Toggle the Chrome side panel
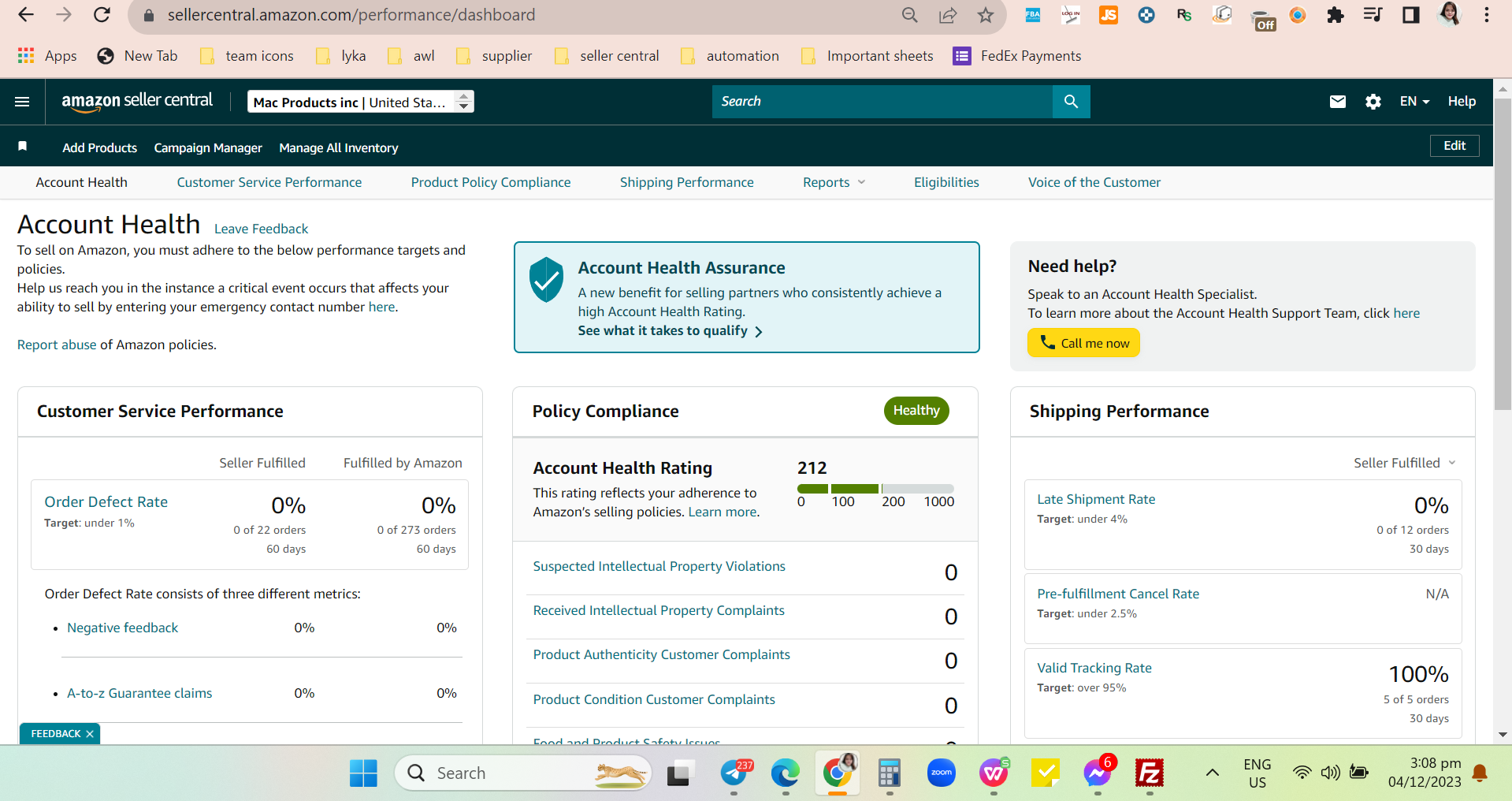The height and width of the screenshot is (801, 1512). click(x=1411, y=15)
